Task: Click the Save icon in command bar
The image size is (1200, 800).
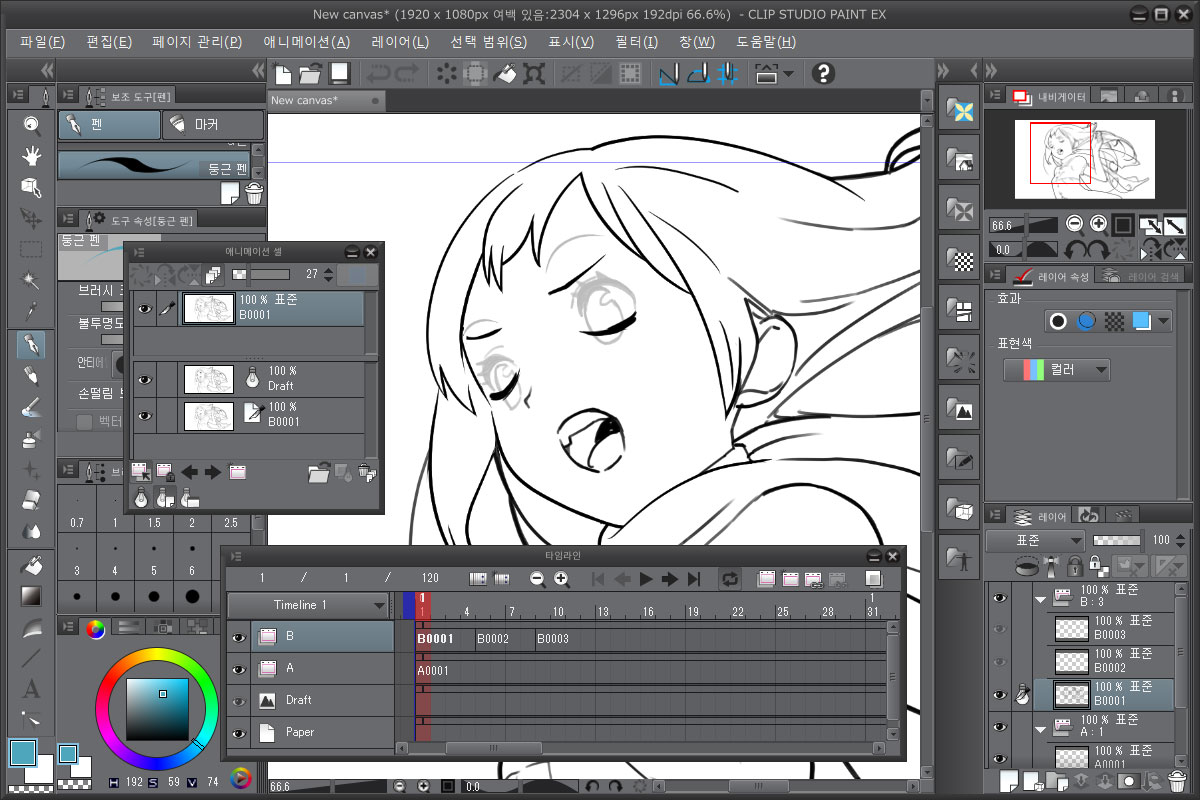Action: 339,73
